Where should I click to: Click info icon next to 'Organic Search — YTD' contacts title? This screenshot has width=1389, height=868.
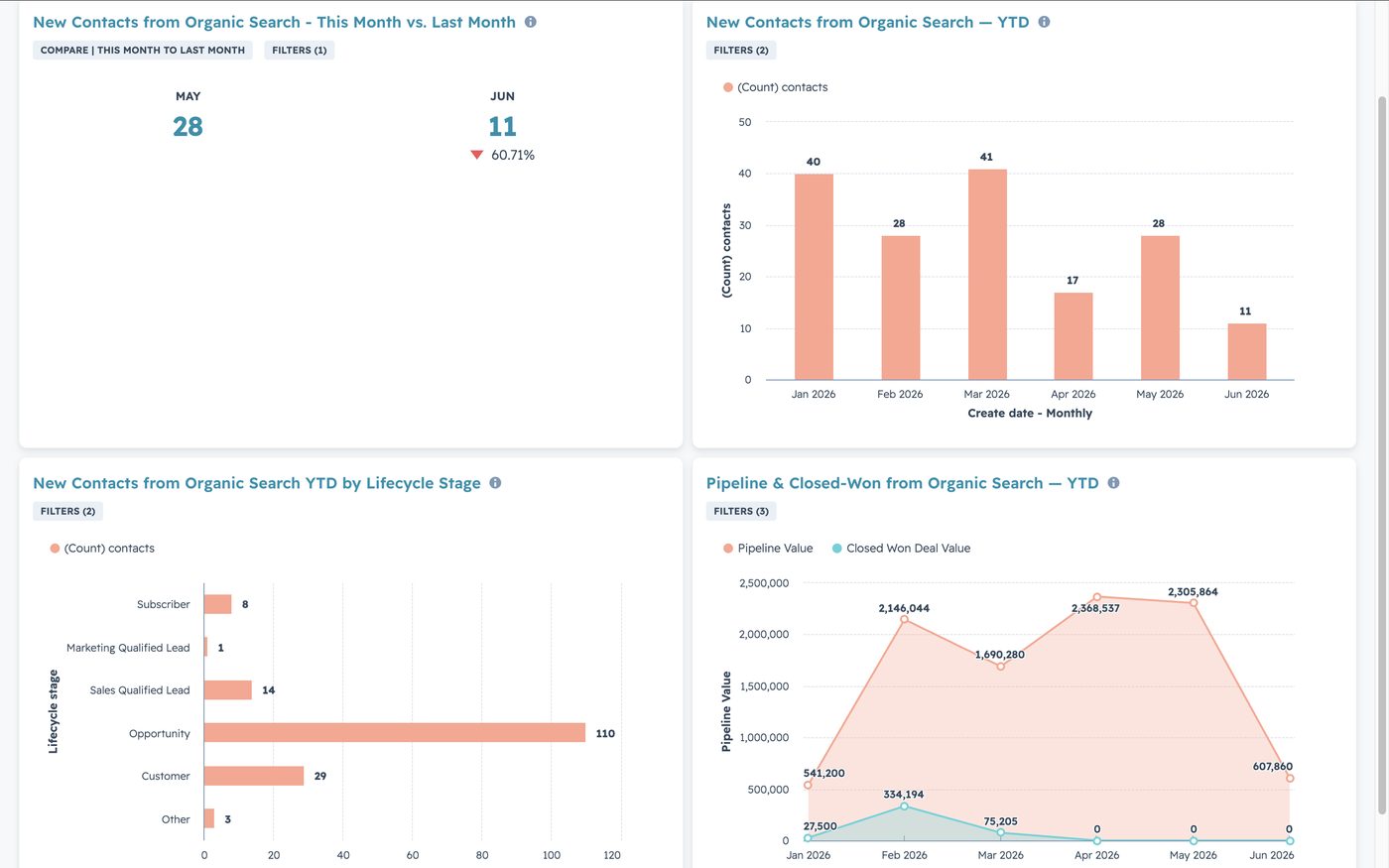(1044, 22)
